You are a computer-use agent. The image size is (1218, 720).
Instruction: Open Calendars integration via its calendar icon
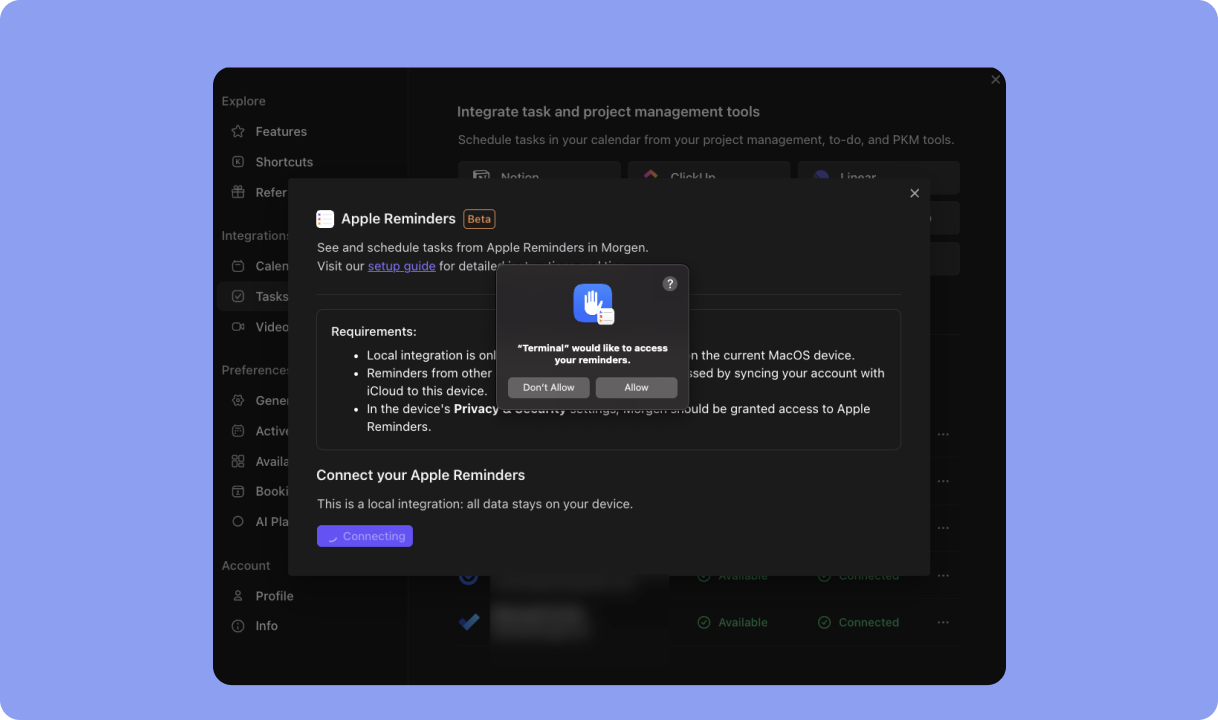pyautogui.click(x=238, y=266)
